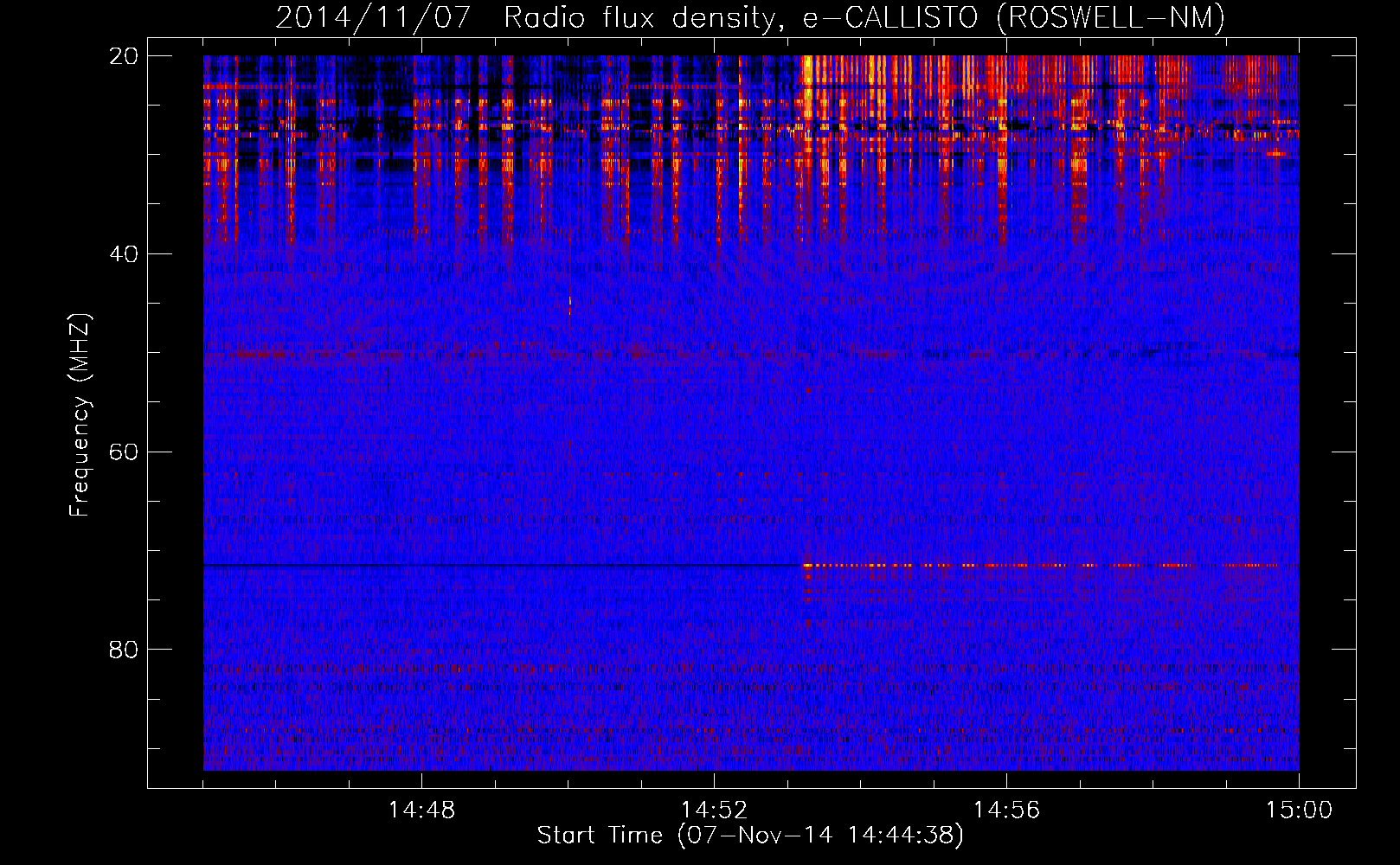Click the bright burst onset near 14:53 at 20 MHz
This screenshot has height=865, width=1400.
click(x=808, y=86)
